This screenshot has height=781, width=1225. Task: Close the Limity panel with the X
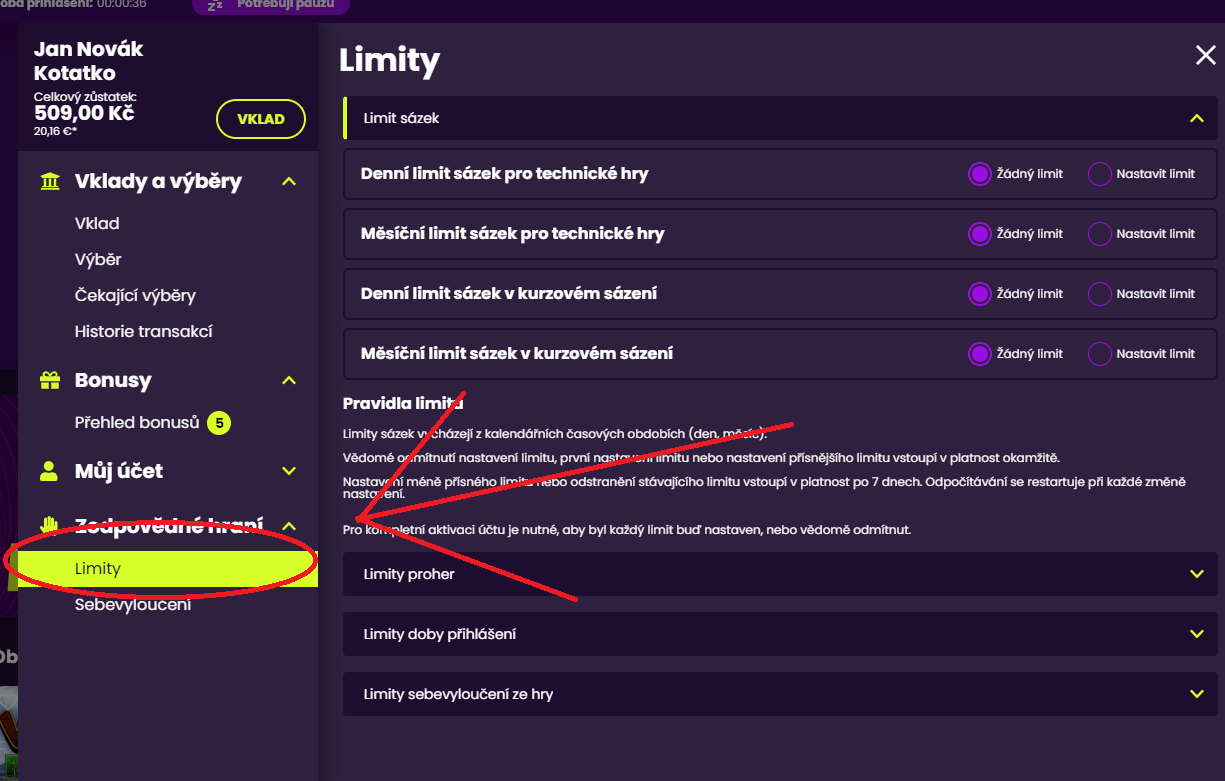point(1205,56)
